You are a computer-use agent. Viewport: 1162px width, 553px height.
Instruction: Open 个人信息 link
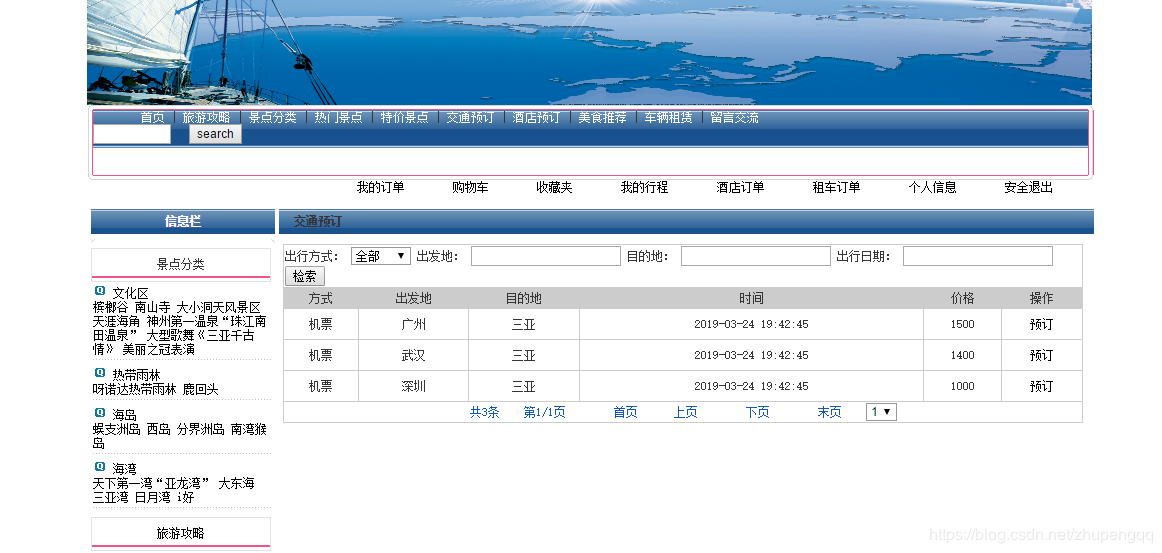[x=932, y=188]
